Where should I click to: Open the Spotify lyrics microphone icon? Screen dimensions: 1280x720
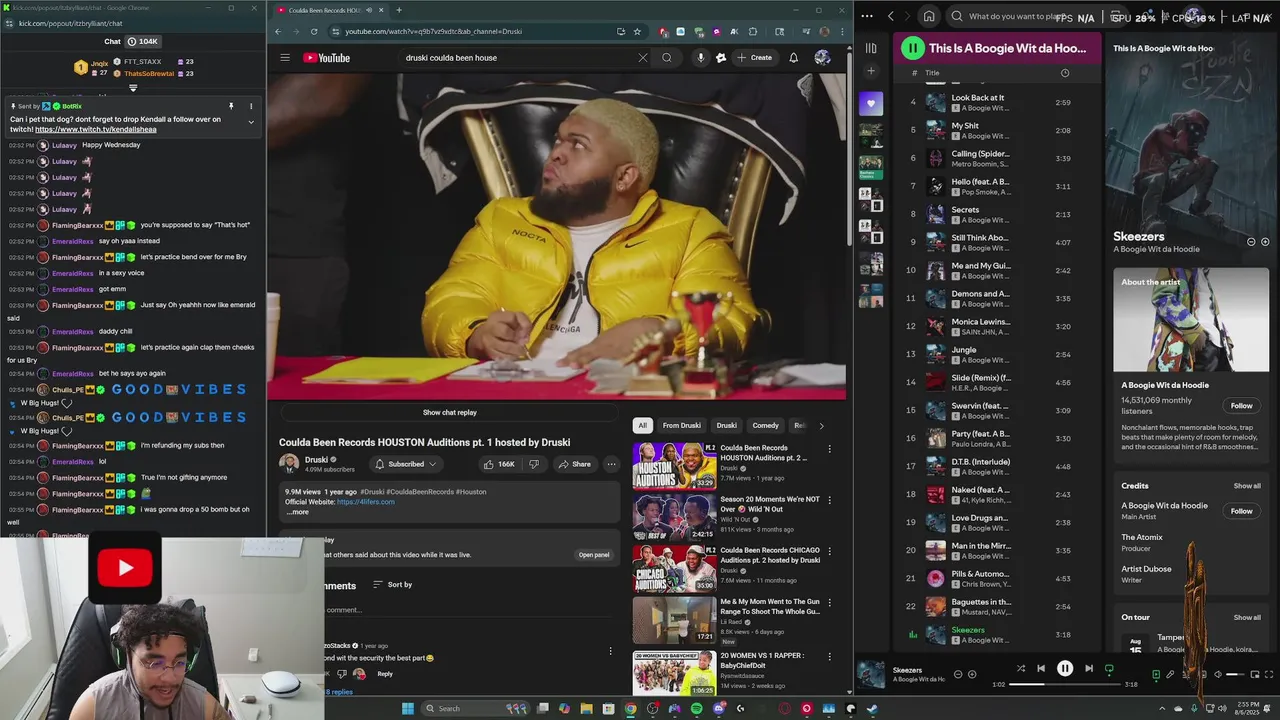pyautogui.click(x=1170, y=674)
